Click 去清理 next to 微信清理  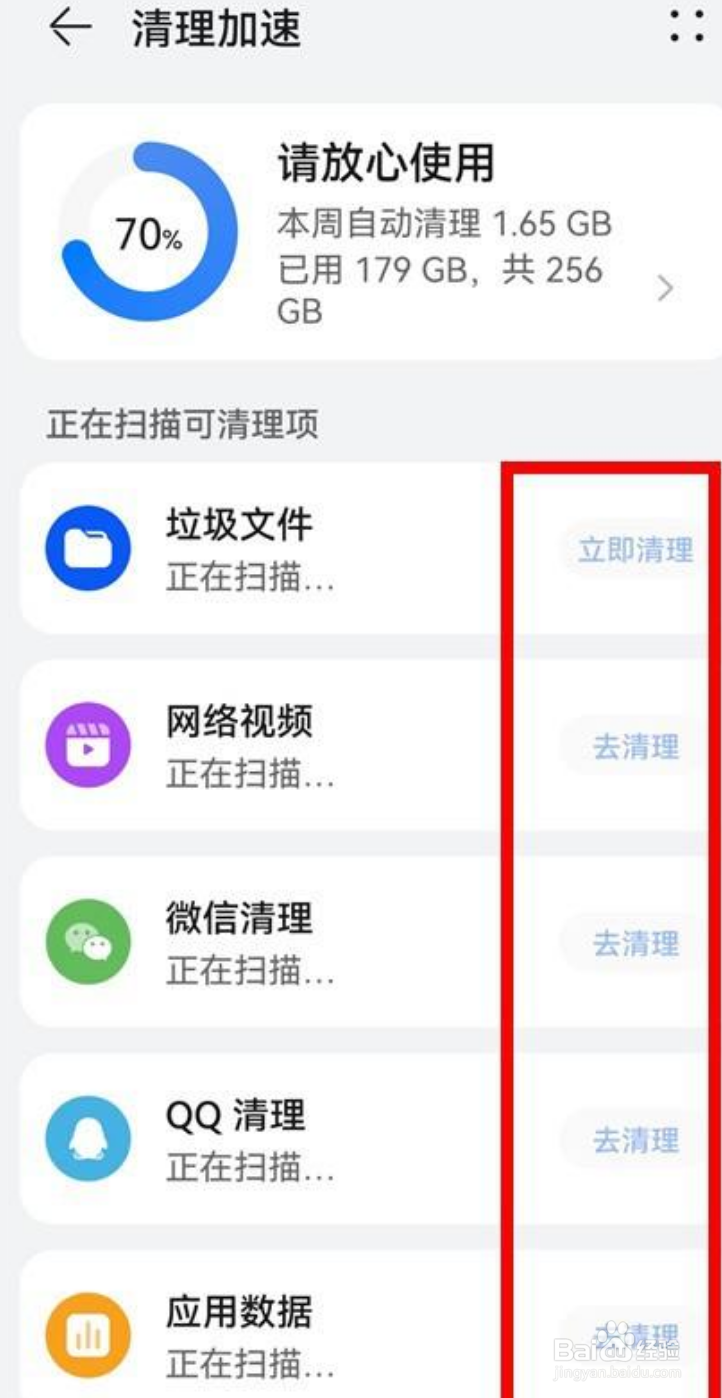point(636,943)
